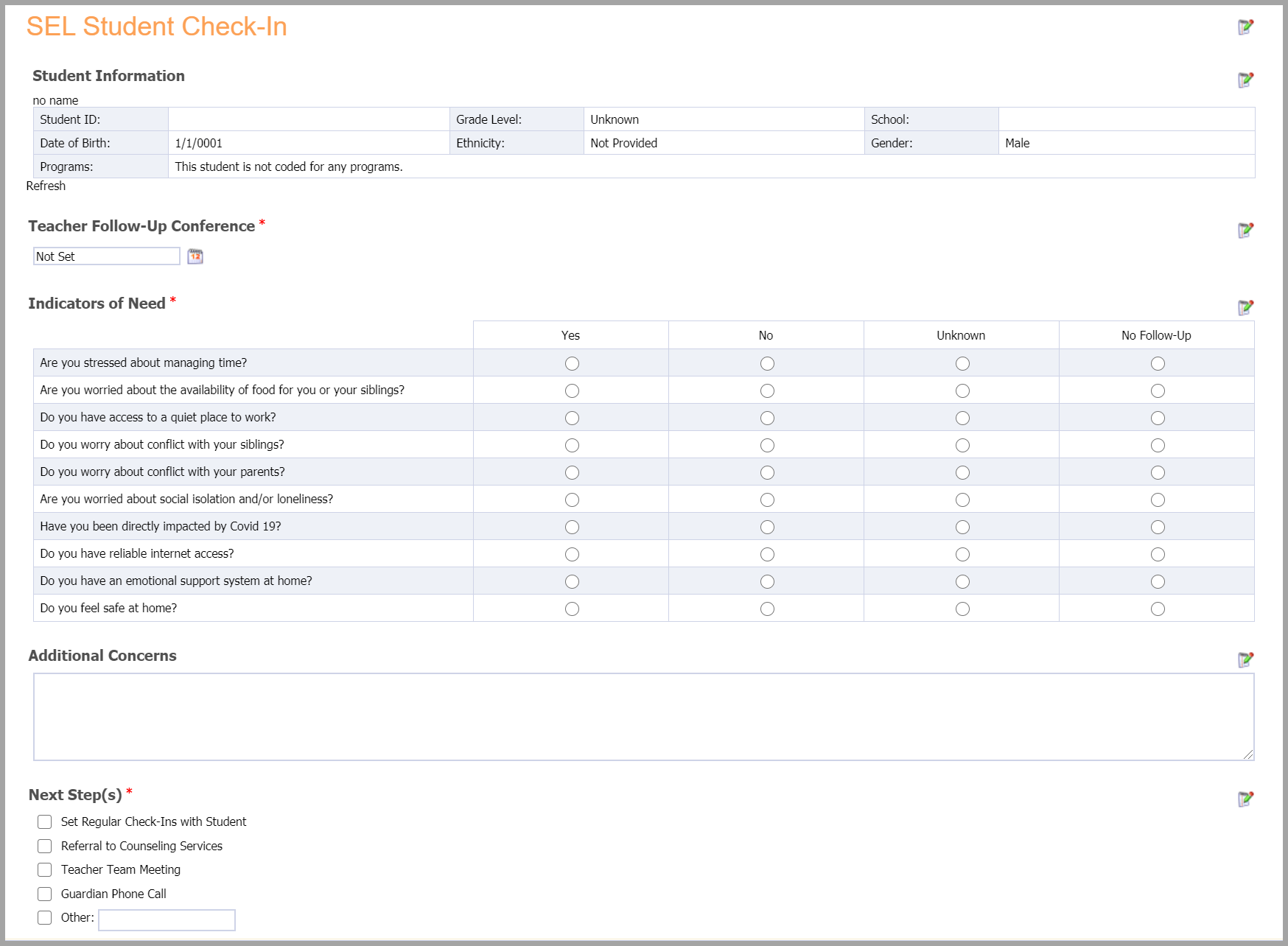1288x946 pixels.
Task: Select No Follow-Up for conflict with your parents
Action: click(1158, 472)
